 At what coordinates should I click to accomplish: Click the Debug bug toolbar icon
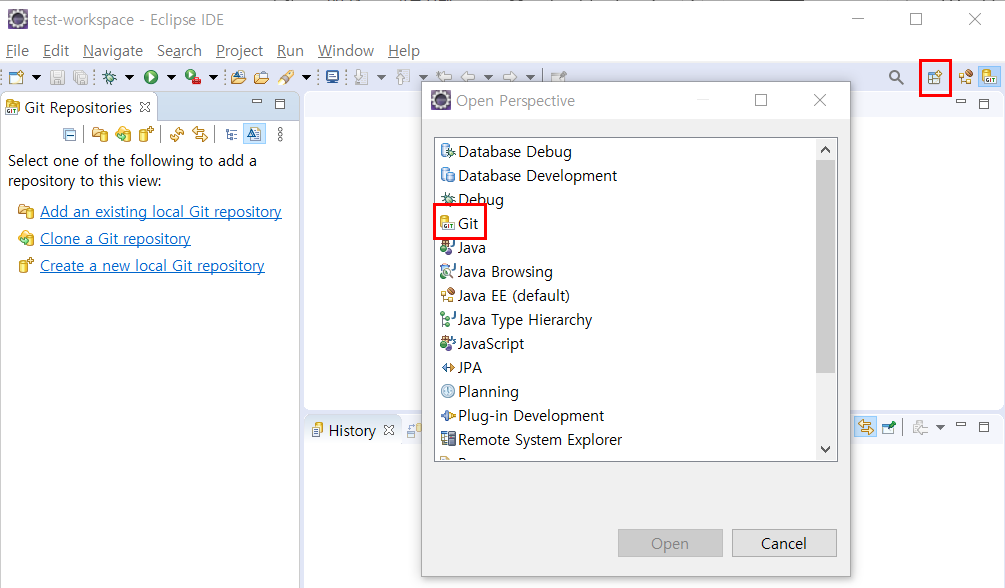tap(110, 78)
